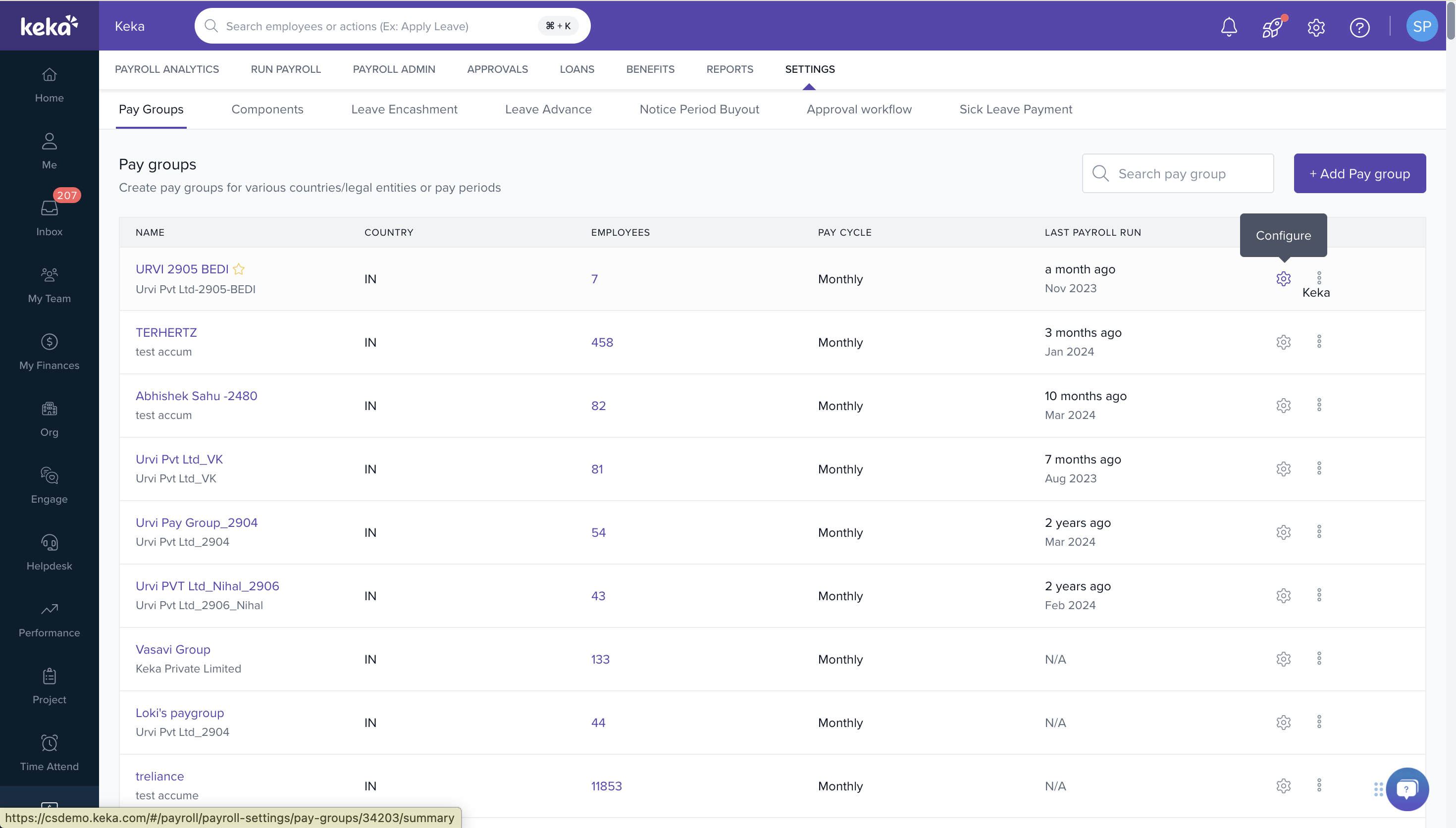Click configure gear for TERHERTZ pay group
The image size is (1456, 828).
[x=1283, y=342]
